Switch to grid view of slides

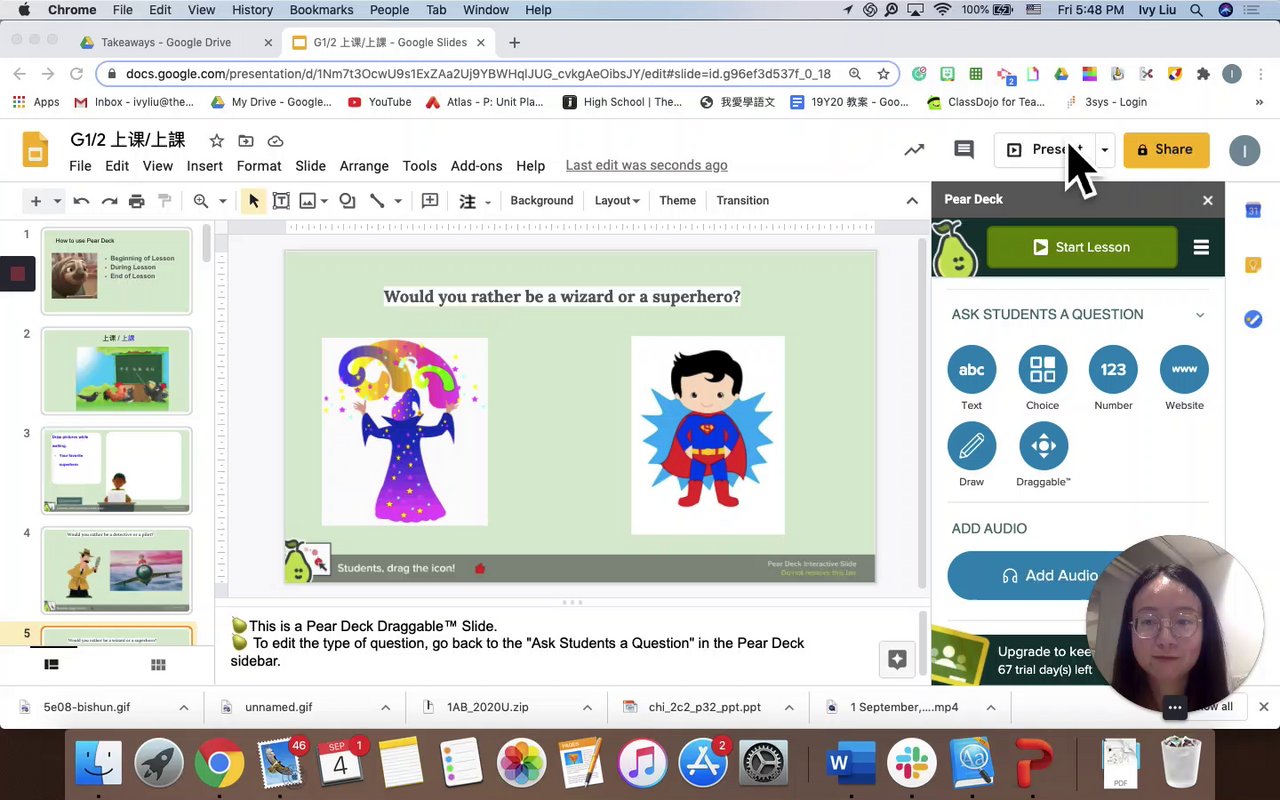158,665
